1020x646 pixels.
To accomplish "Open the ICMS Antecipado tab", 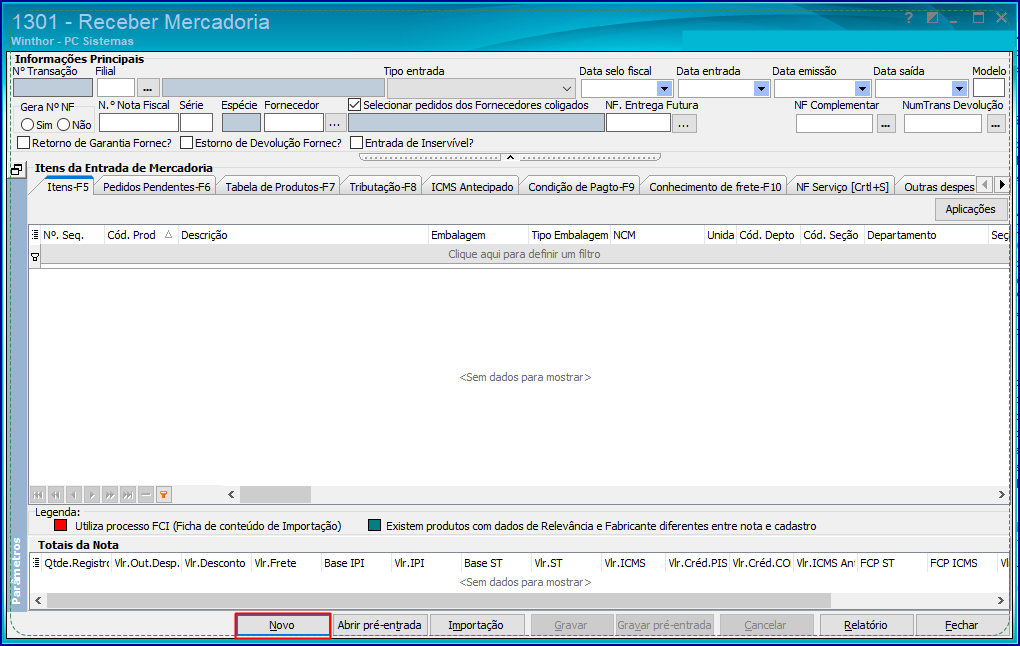I will pyautogui.click(x=472, y=187).
